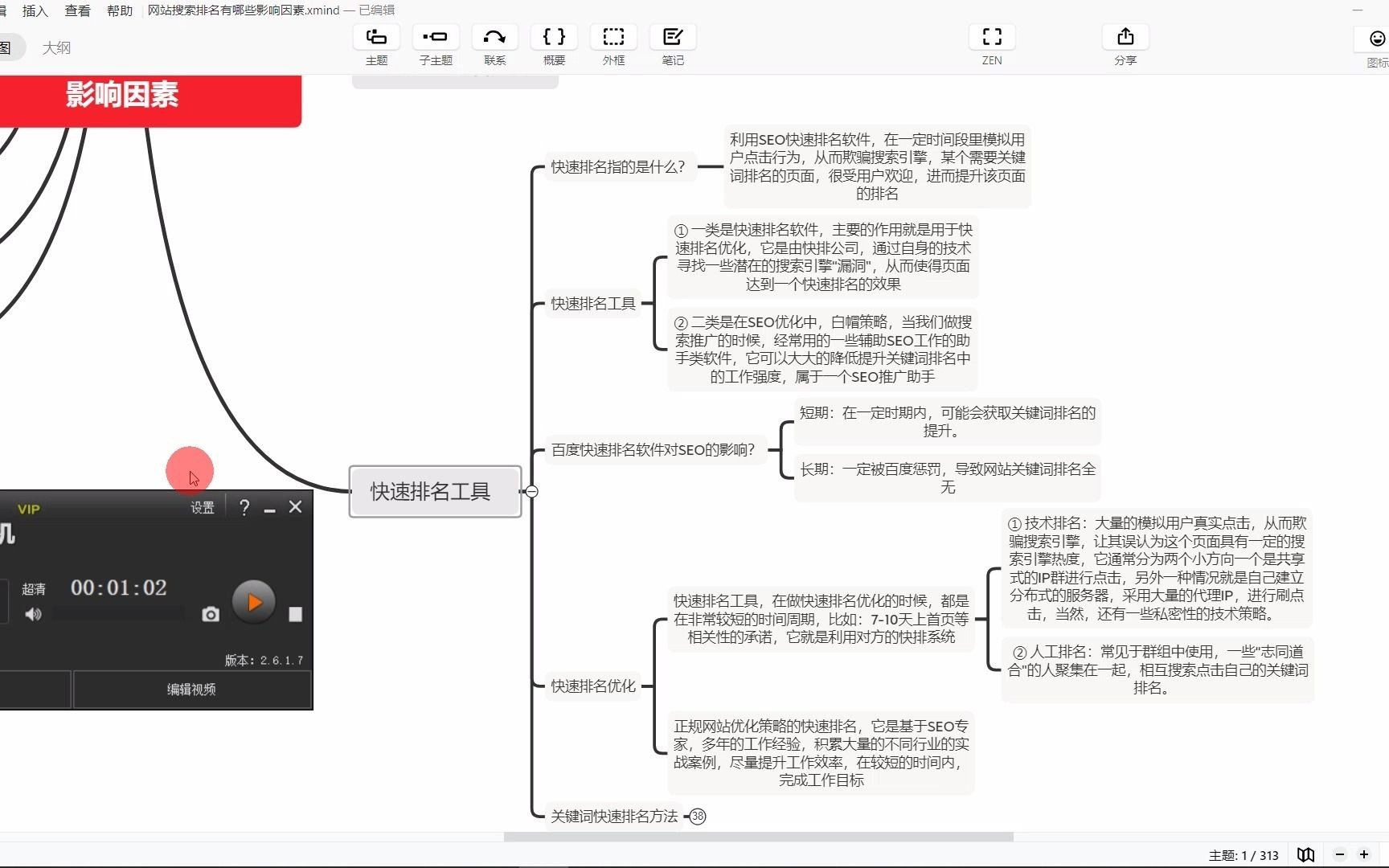Adjust the recorder volume slider
1389x868 pixels.
click(119, 615)
